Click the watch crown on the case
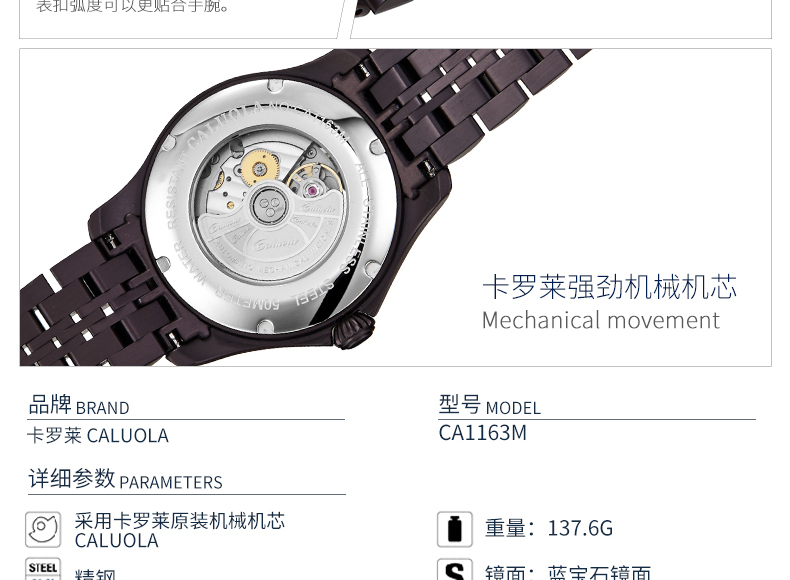This screenshot has width=790, height=580. [354, 330]
